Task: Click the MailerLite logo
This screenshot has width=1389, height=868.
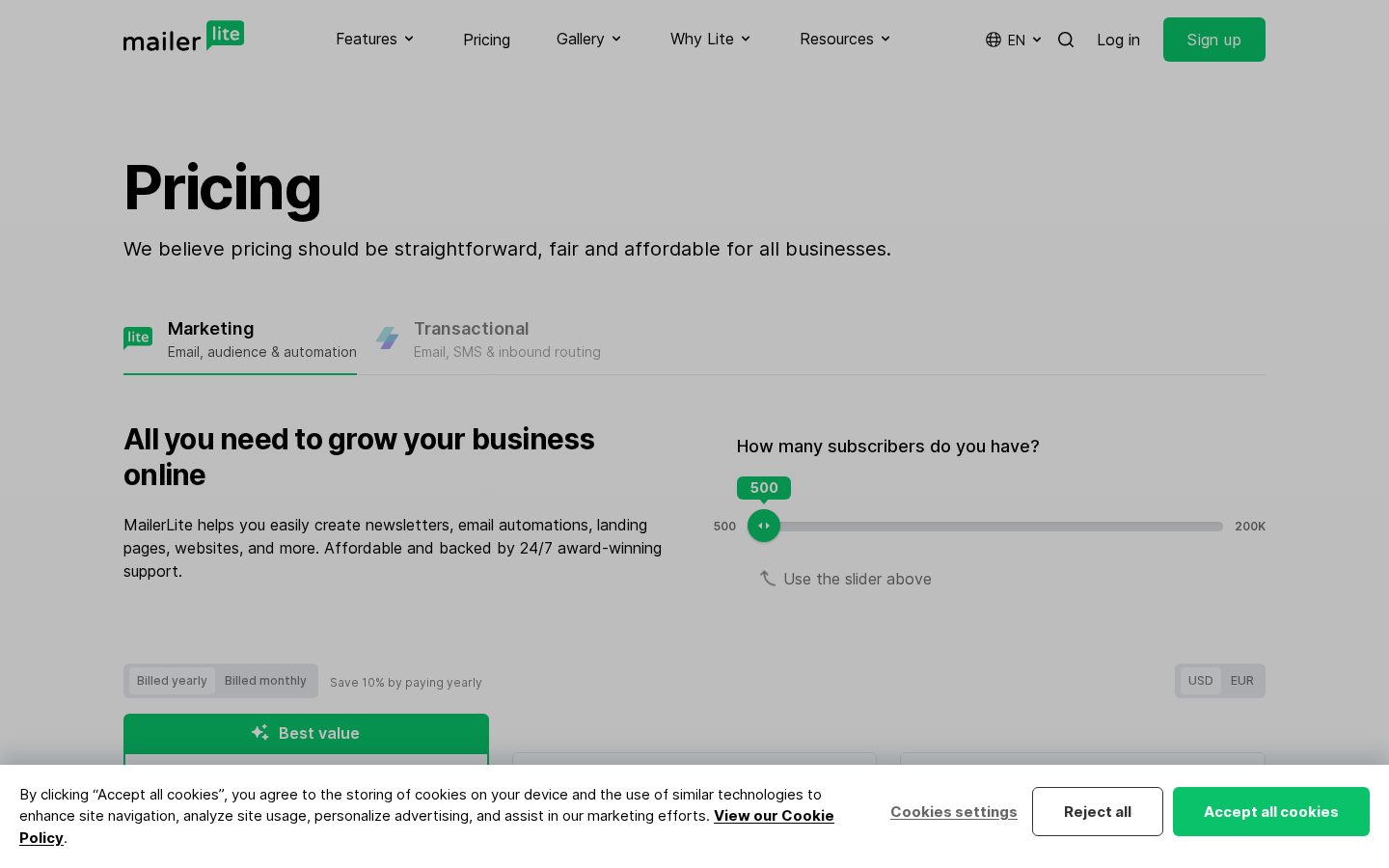Action: (x=183, y=37)
